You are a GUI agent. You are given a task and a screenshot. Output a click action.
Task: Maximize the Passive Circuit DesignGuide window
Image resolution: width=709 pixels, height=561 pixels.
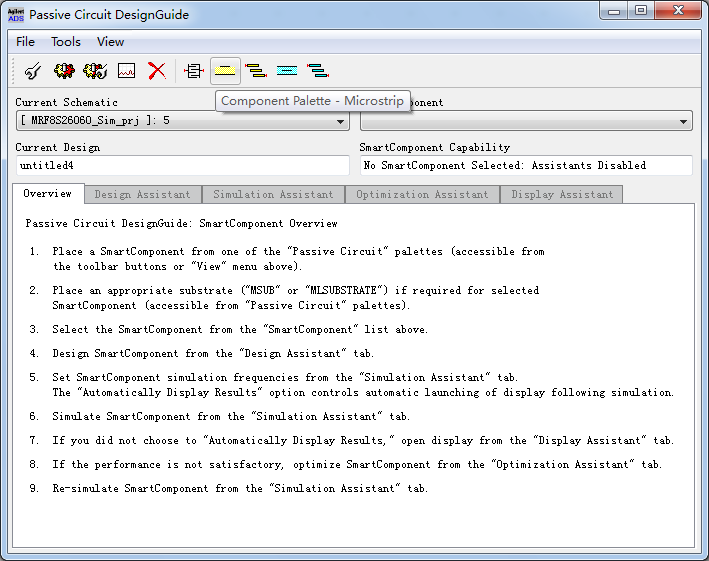click(641, 11)
